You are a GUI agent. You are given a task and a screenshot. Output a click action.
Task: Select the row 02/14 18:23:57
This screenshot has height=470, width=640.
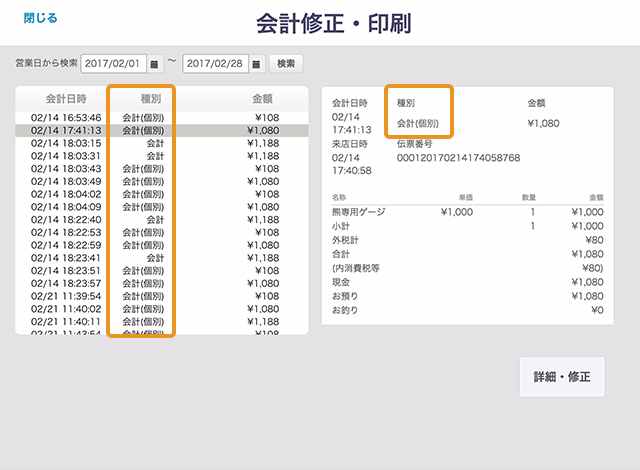click(162, 284)
